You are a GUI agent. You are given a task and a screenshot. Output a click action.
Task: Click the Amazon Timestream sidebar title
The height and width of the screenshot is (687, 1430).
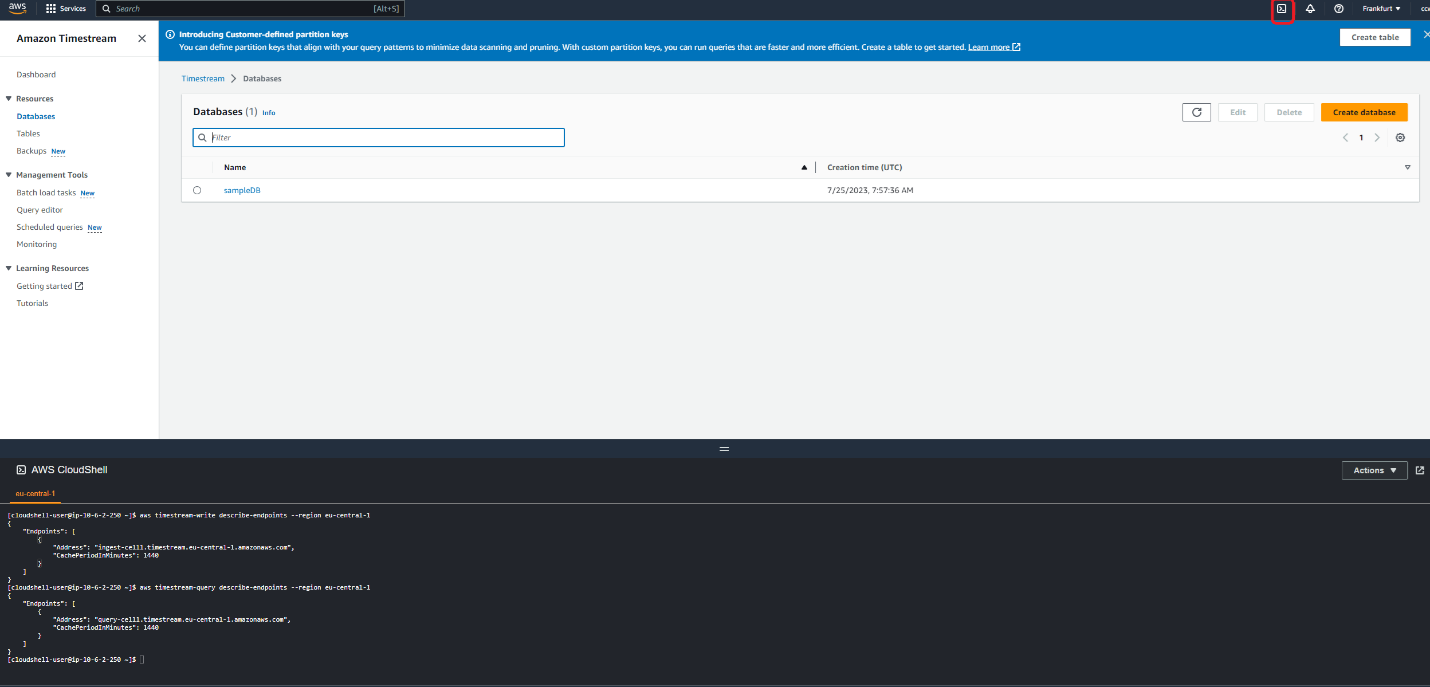click(x=66, y=38)
